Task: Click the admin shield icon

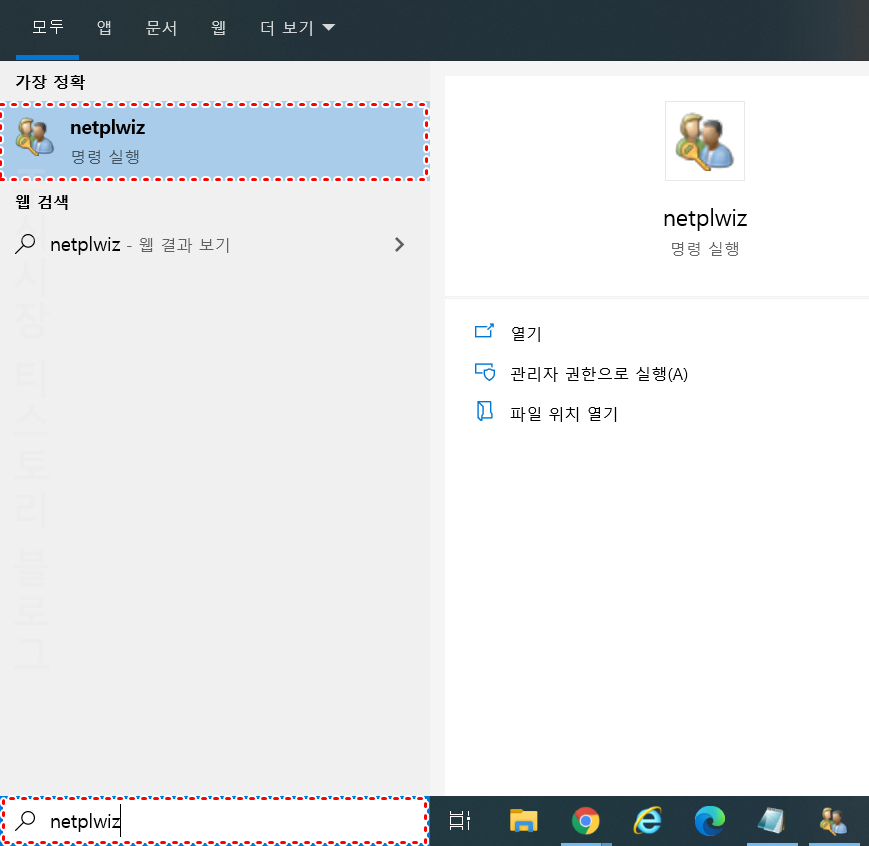Action: 485,372
